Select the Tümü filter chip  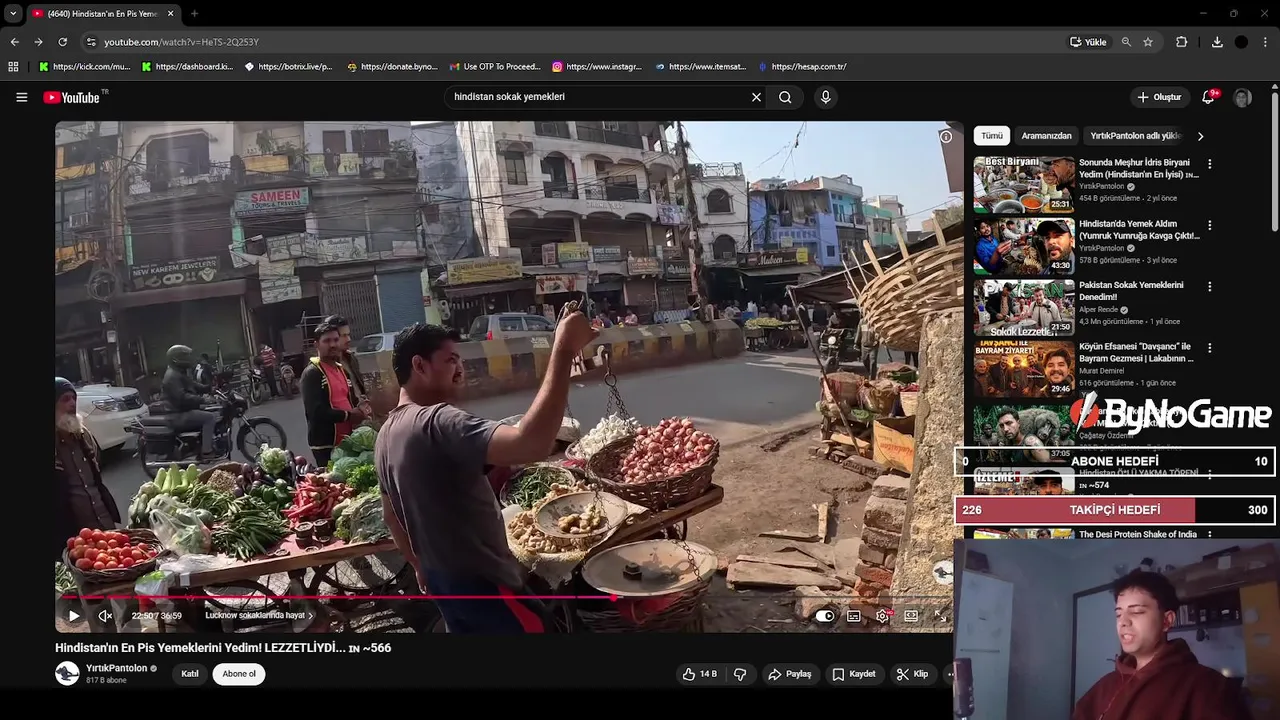[x=991, y=136]
